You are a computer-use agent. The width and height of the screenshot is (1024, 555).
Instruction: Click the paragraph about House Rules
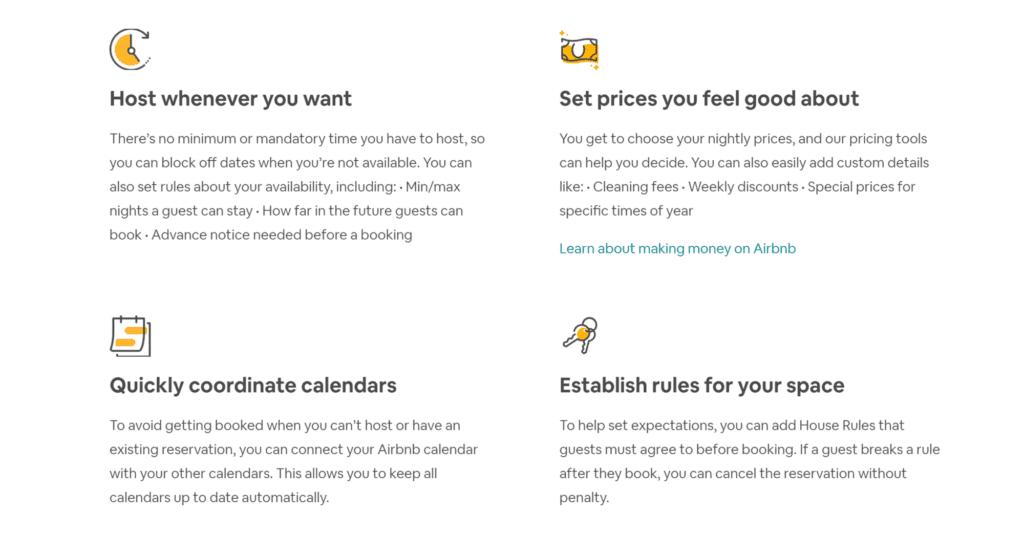[749, 461]
